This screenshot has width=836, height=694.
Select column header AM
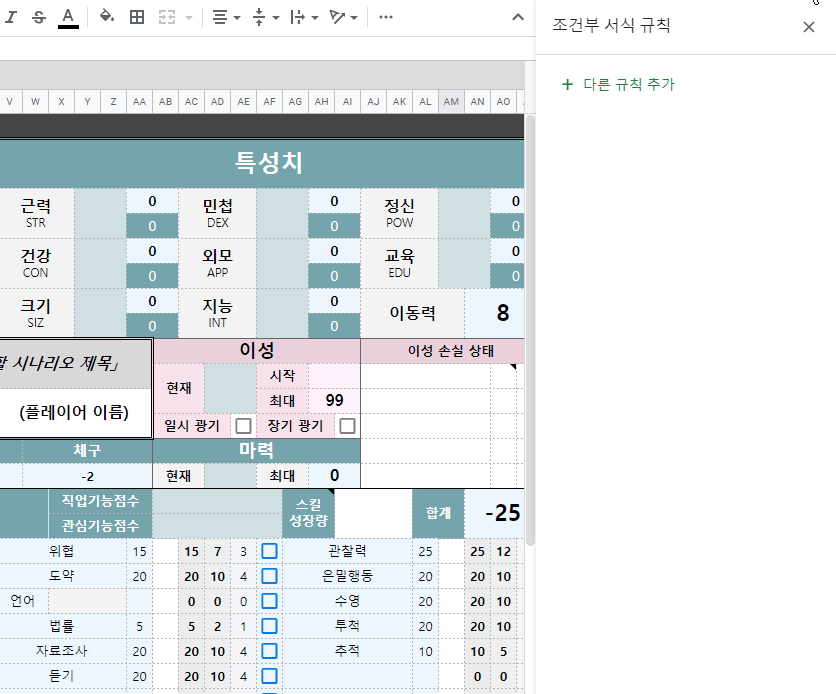coord(451,101)
